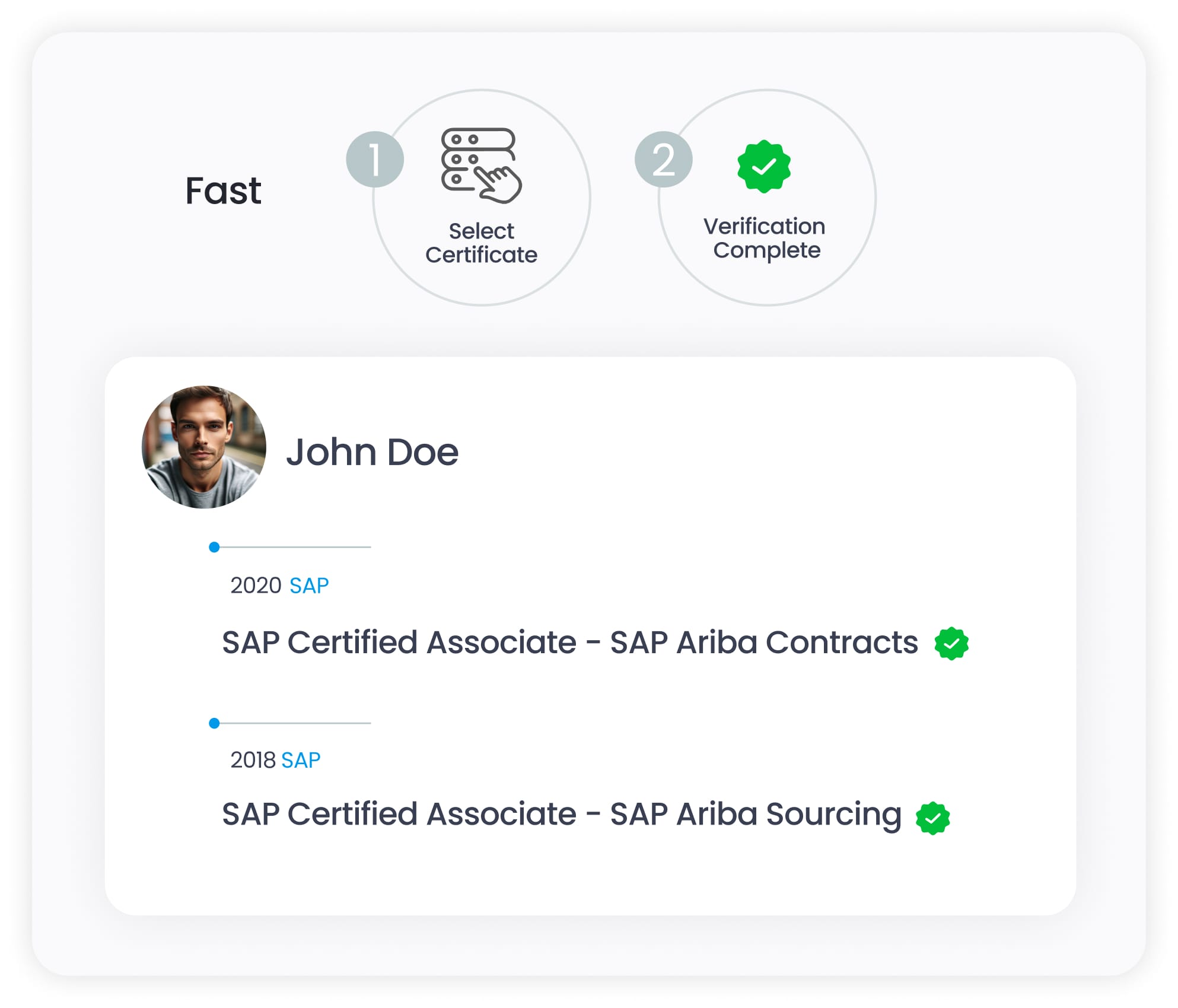The width and height of the screenshot is (1178, 1008).
Task: Click the Verification Complete label text
Action: (x=765, y=238)
